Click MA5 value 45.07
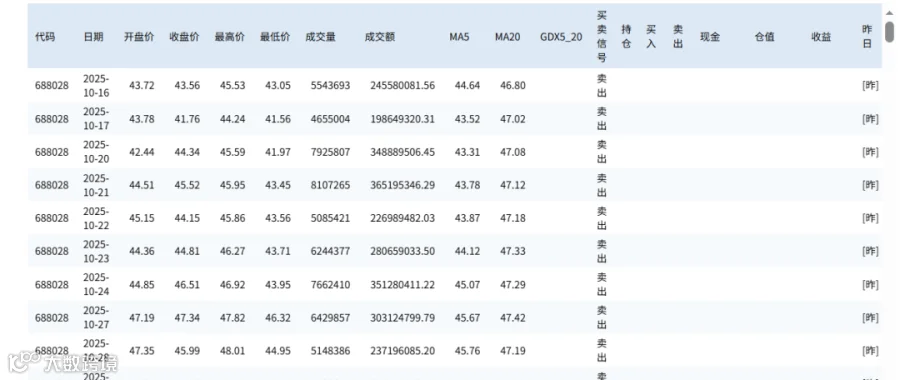Screen dimensions: 900x380 467,285
